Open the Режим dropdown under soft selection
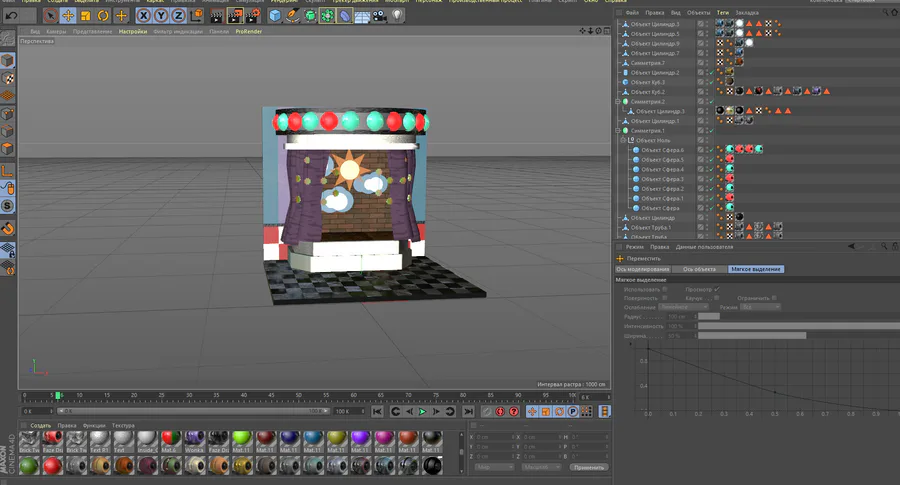Image resolution: width=900 pixels, height=485 pixels. (x=760, y=307)
